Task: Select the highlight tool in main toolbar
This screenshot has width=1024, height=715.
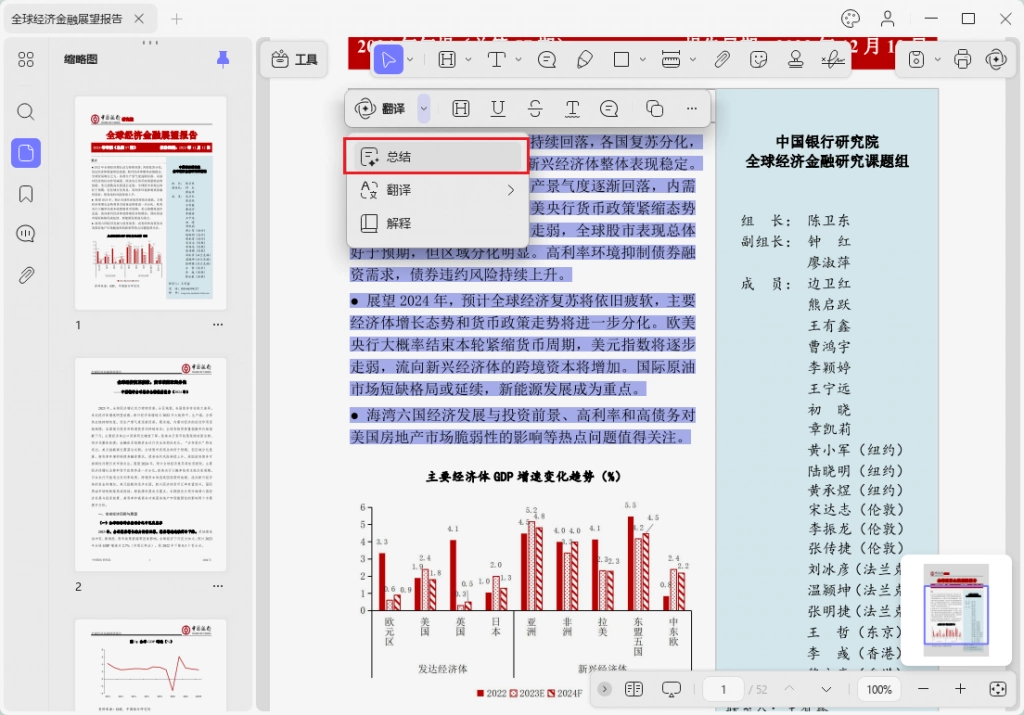Action: coord(447,60)
